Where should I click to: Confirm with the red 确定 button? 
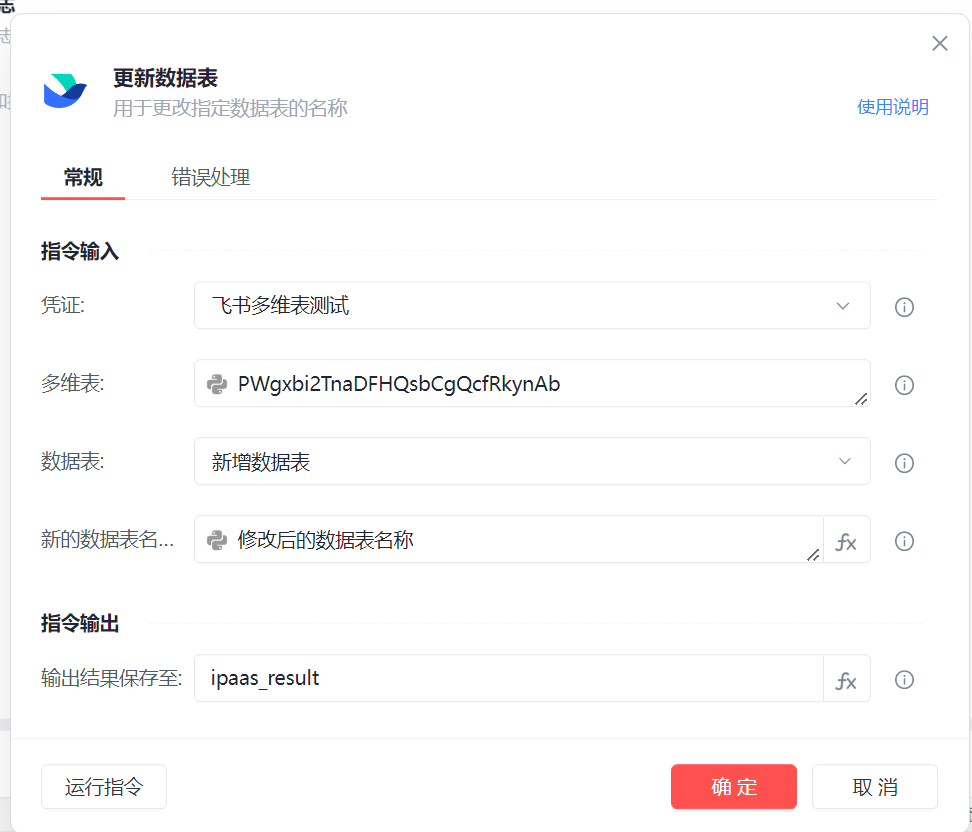pyautogui.click(x=733, y=787)
